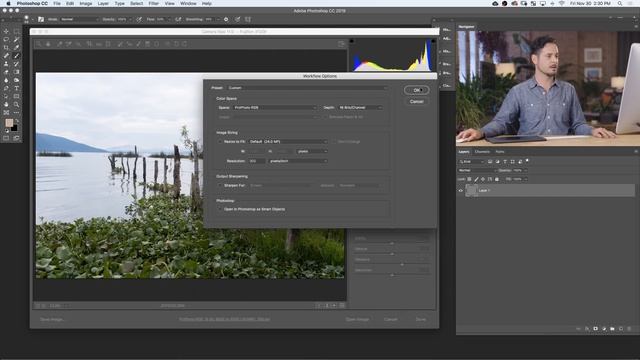Click Camera Raw hand tool icon
Viewport: 640px width, 360px height.
coord(48,44)
